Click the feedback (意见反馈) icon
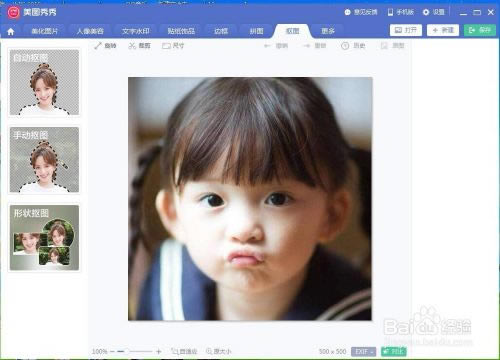 [347, 12]
